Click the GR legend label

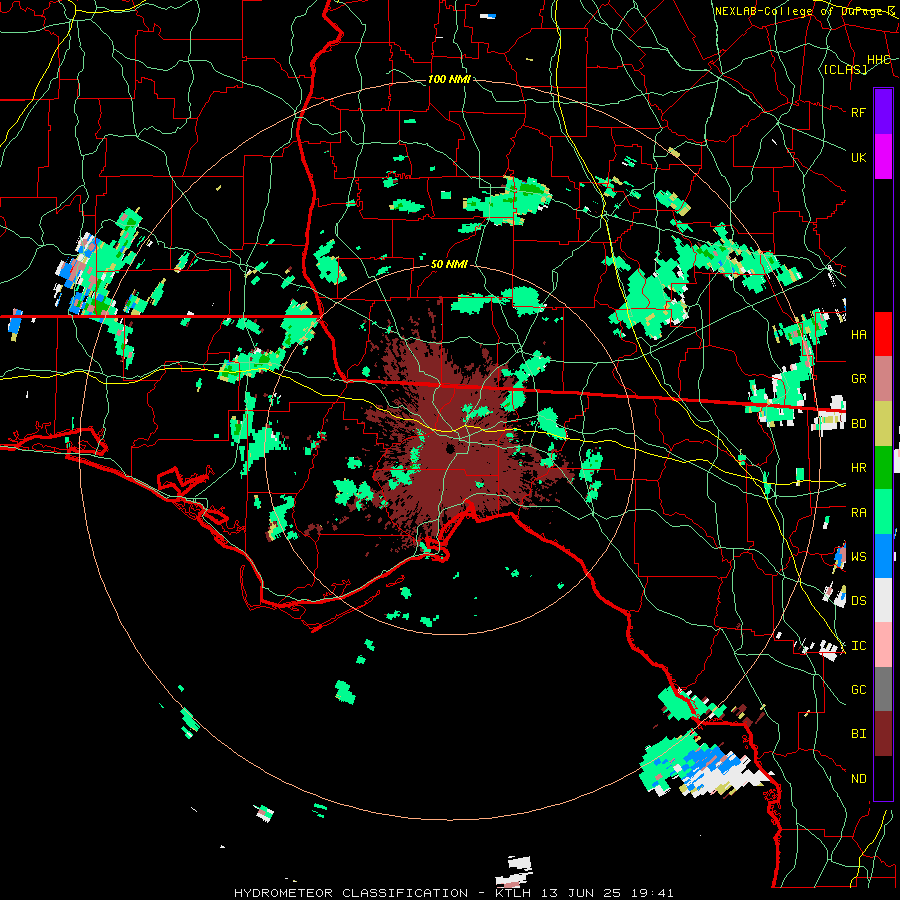(x=858, y=379)
